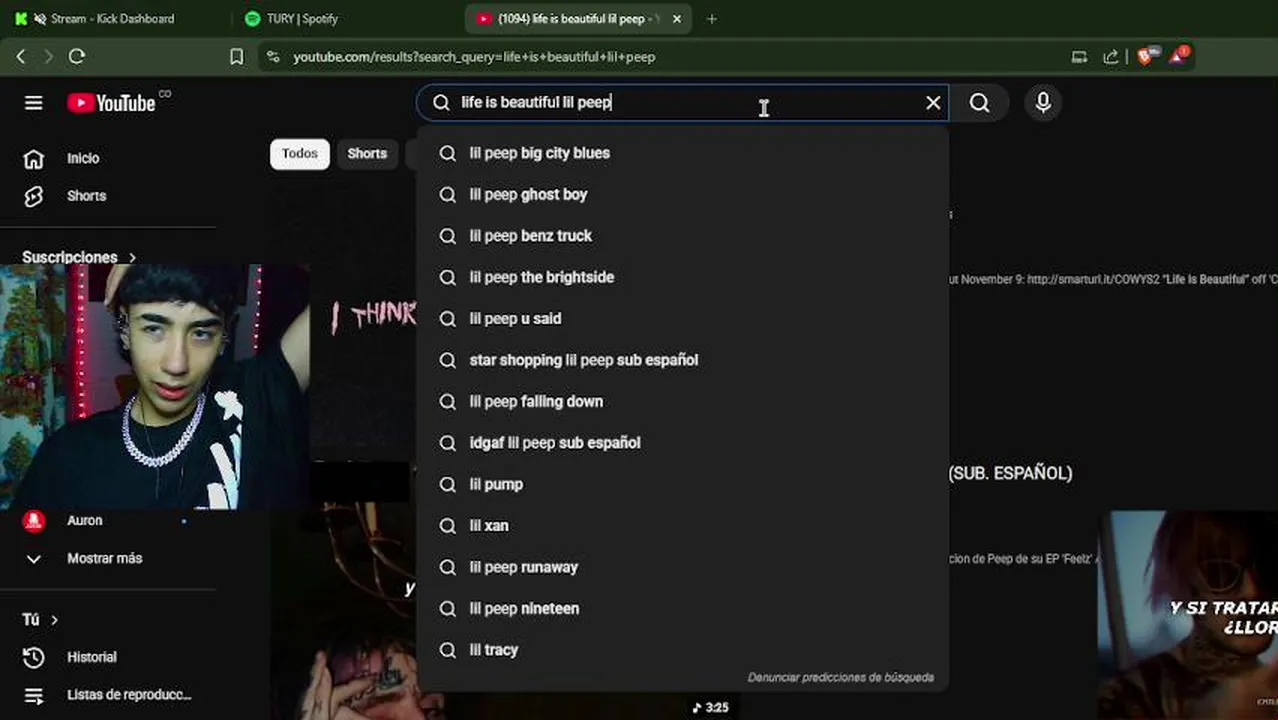
Task: Go back with the browser back arrow
Action: (x=21, y=57)
